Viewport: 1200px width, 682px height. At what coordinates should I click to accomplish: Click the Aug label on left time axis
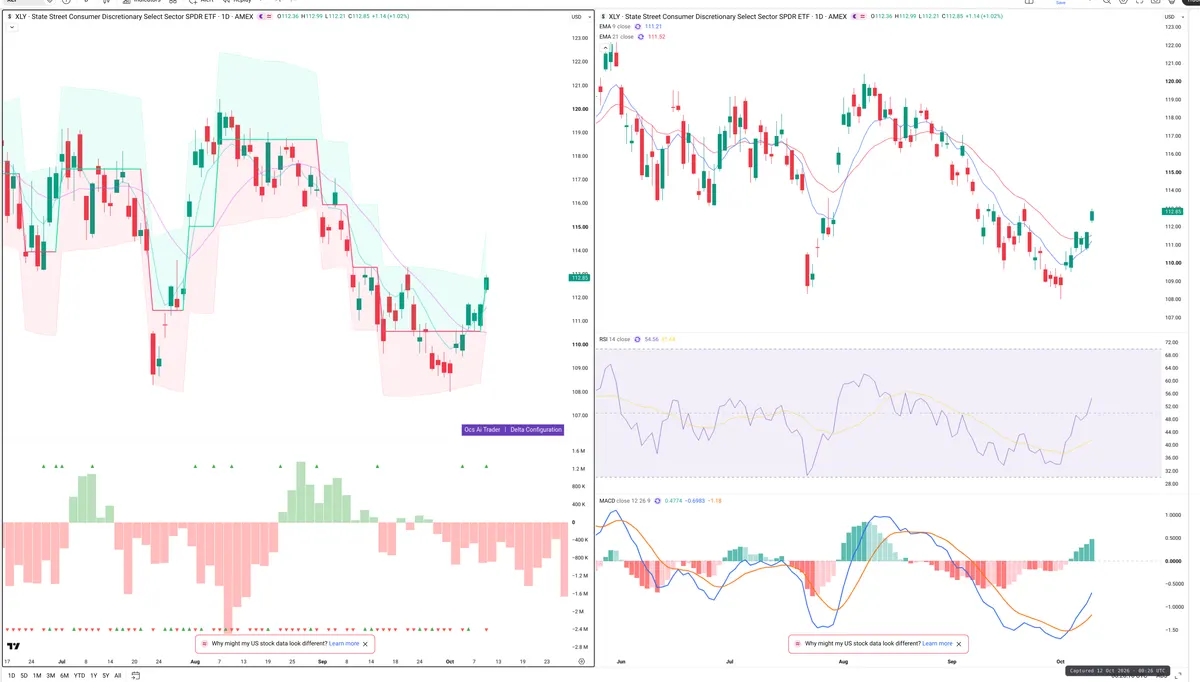195,662
